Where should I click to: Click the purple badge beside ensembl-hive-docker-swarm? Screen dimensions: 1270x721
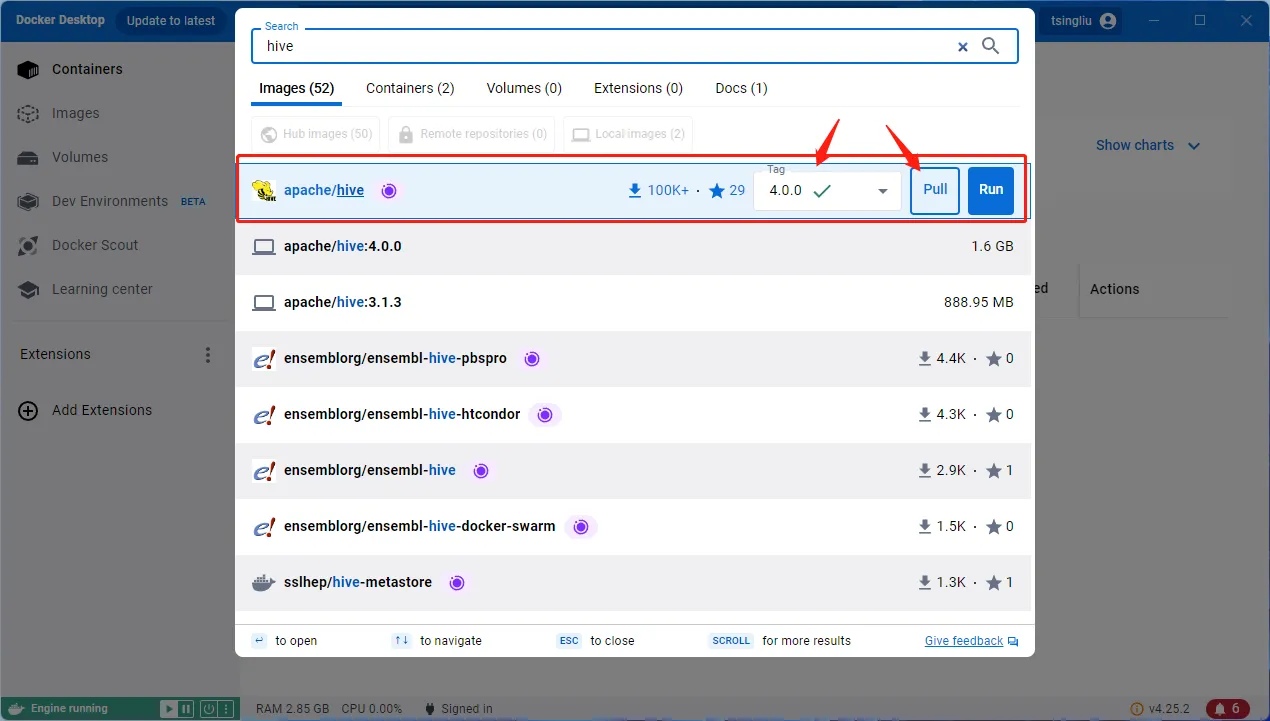pyautogui.click(x=580, y=526)
